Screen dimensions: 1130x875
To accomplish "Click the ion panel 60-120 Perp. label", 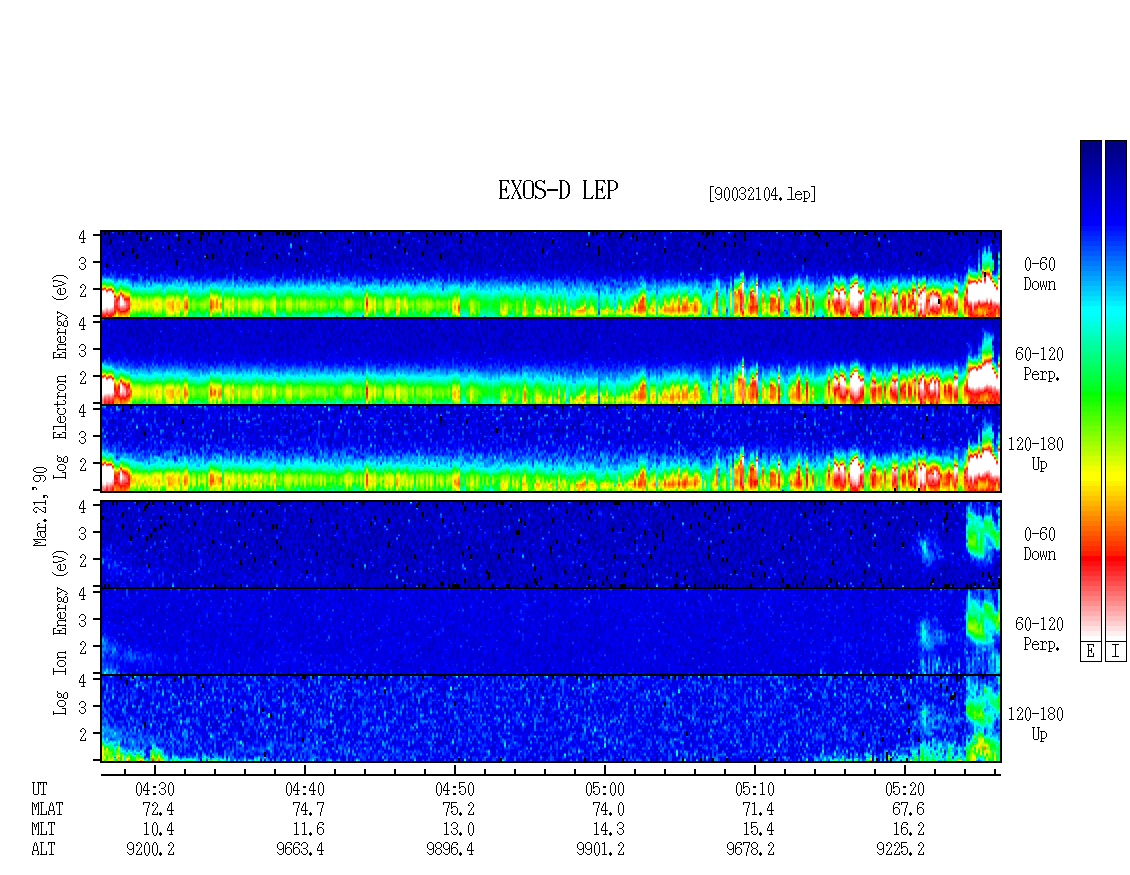I will (1038, 634).
